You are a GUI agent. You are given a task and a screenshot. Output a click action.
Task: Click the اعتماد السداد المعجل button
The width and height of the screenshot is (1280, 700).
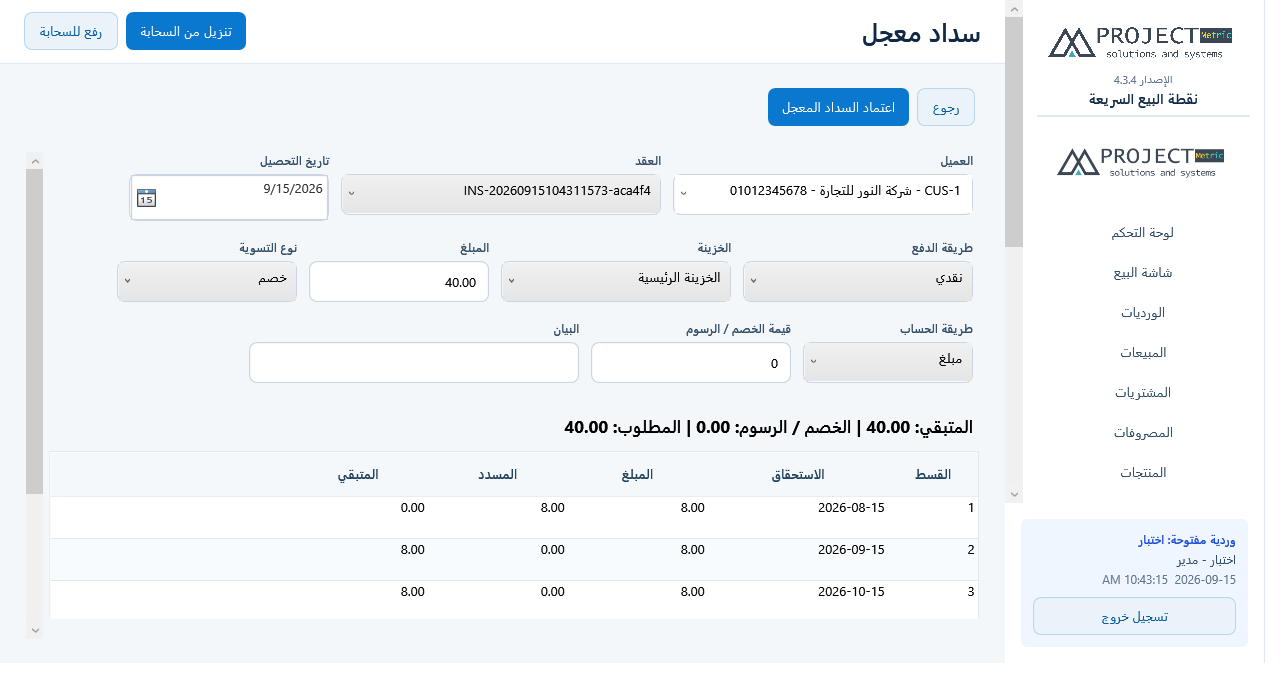pos(838,107)
